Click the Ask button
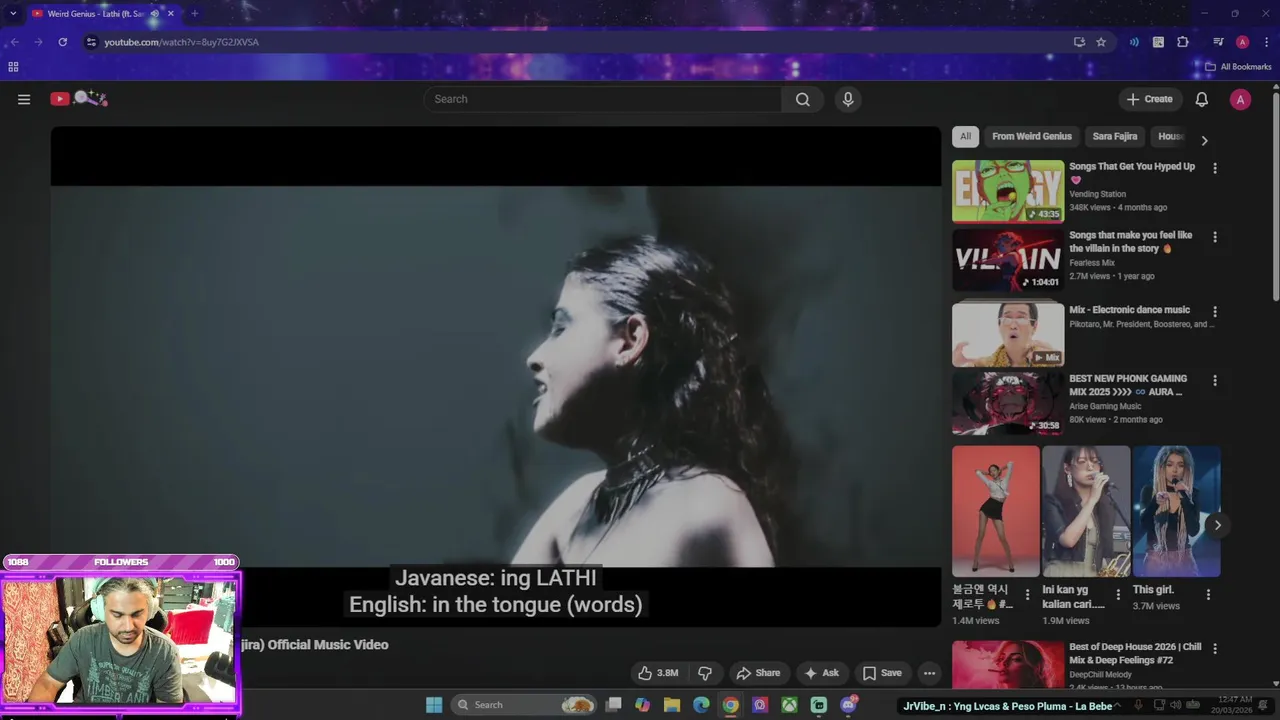1280x720 pixels. [821, 673]
